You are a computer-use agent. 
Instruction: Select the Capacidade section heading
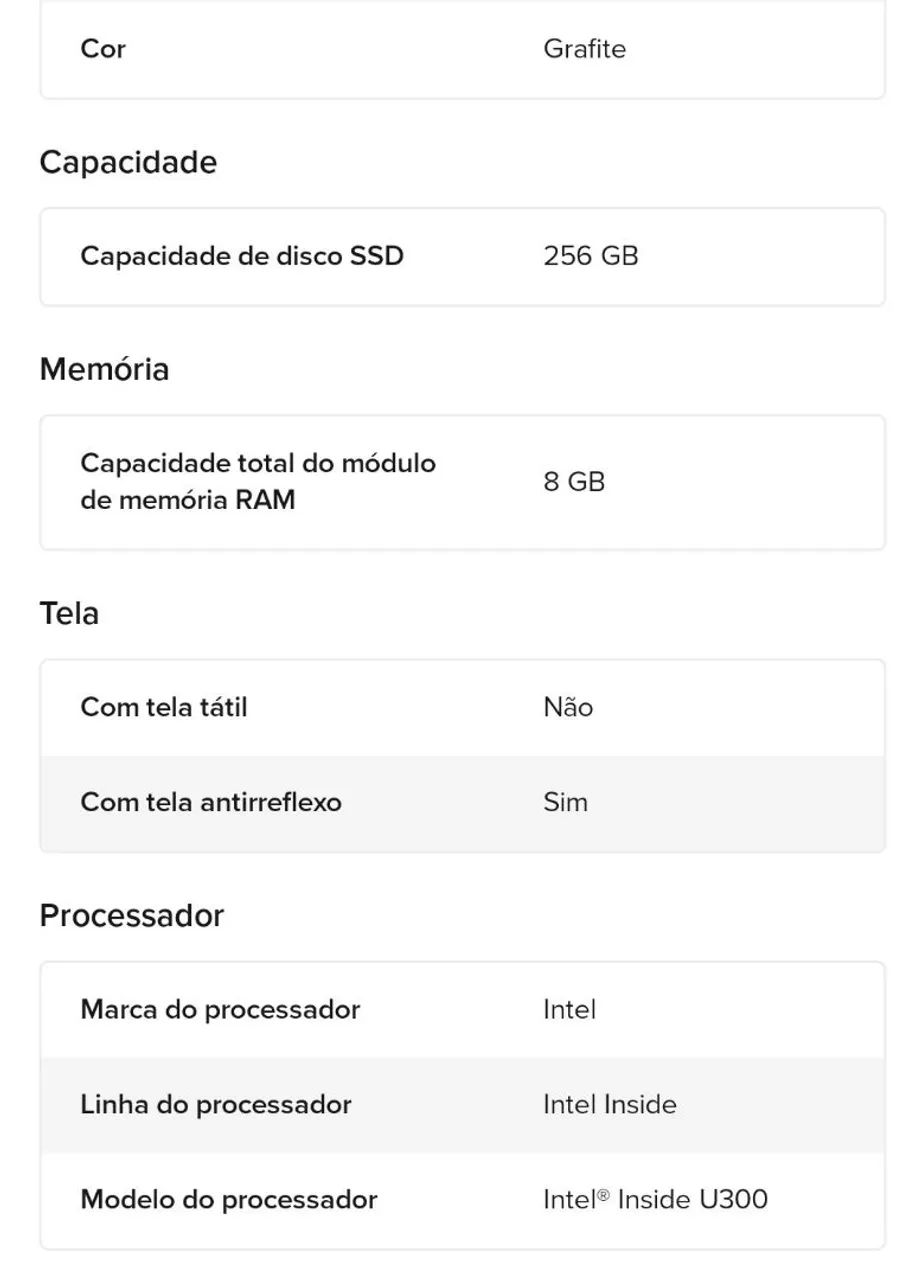(128, 162)
